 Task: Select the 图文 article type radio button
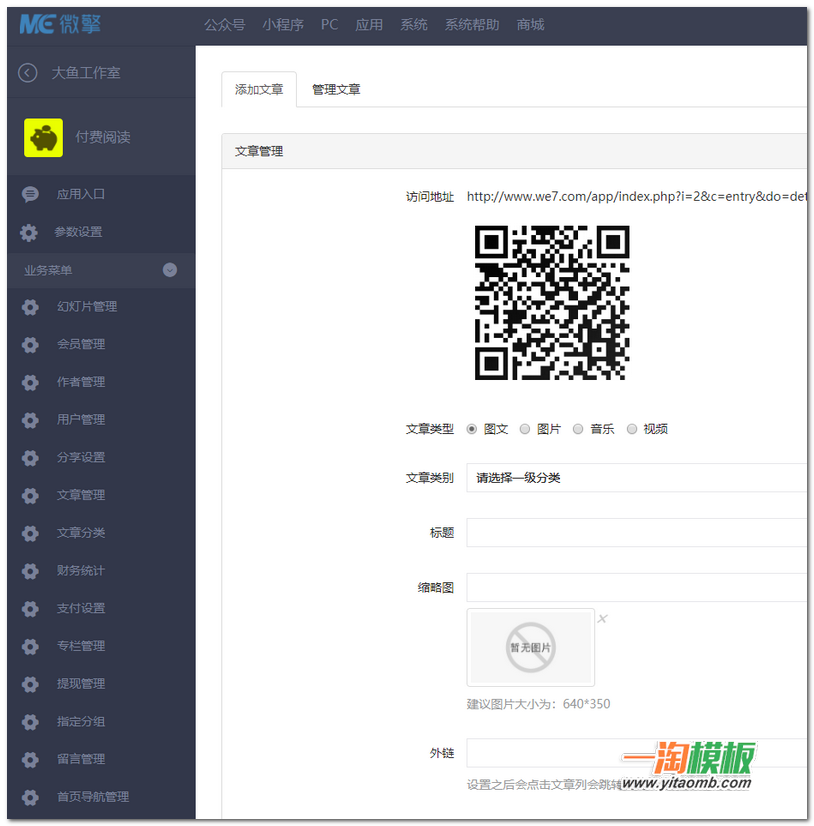point(472,429)
